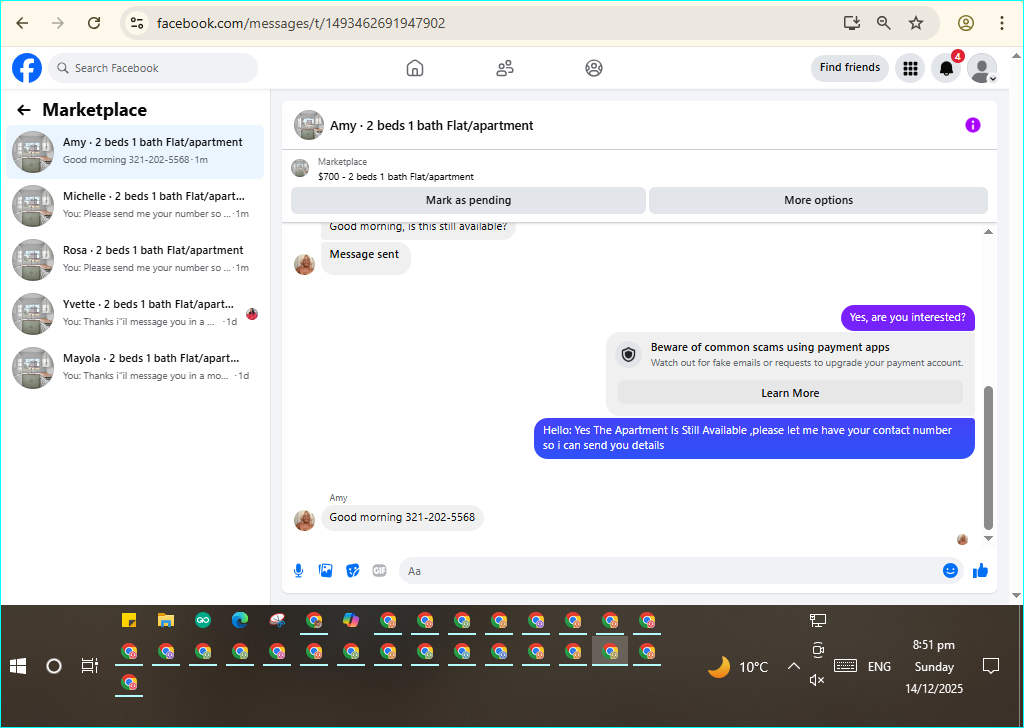Click the zoom magnifier icon in the address bar
This screenshot has width=1024, height=728.
pyautogui.click(x=884, y=23)
